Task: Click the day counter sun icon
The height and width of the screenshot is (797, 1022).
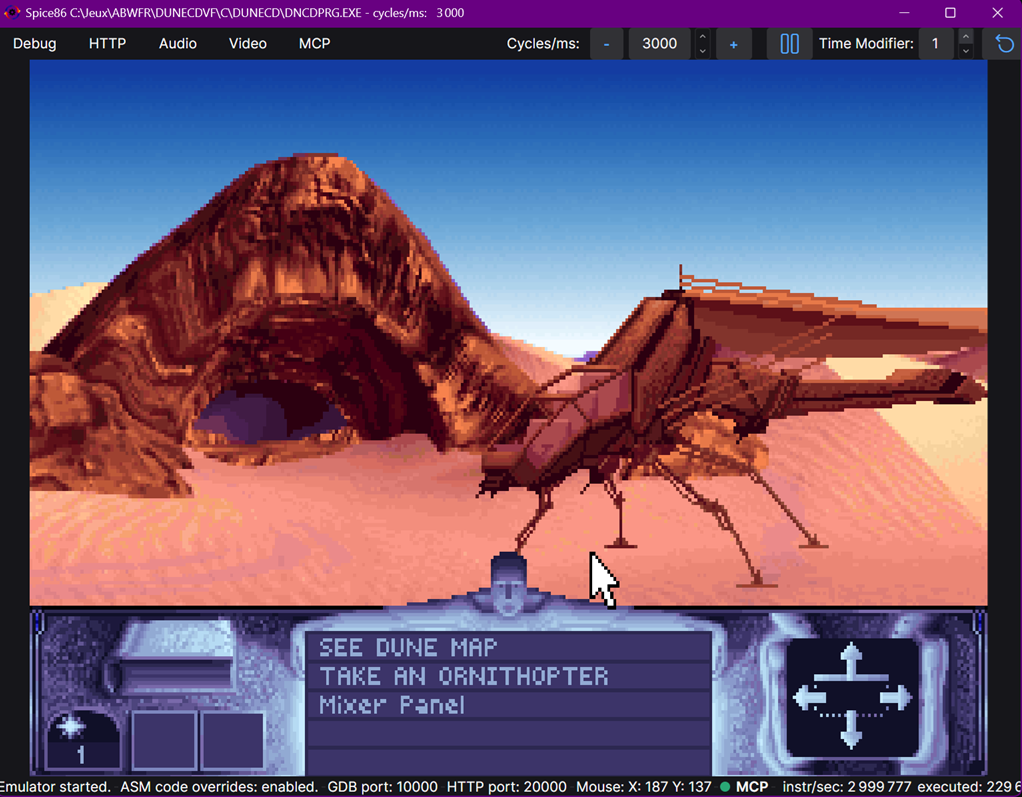Action: click(x=83, y=739)
